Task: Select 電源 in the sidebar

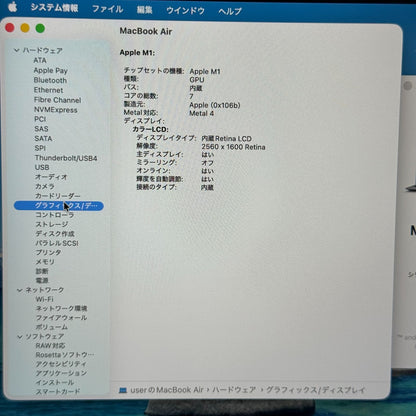Action: (42, 281)
